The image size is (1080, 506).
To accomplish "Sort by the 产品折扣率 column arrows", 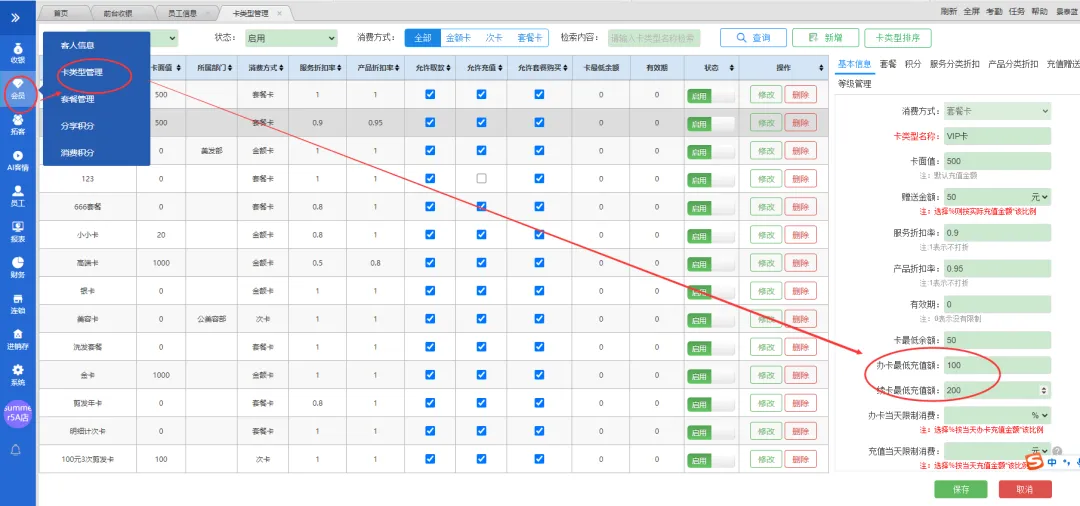I will (397, 68).
